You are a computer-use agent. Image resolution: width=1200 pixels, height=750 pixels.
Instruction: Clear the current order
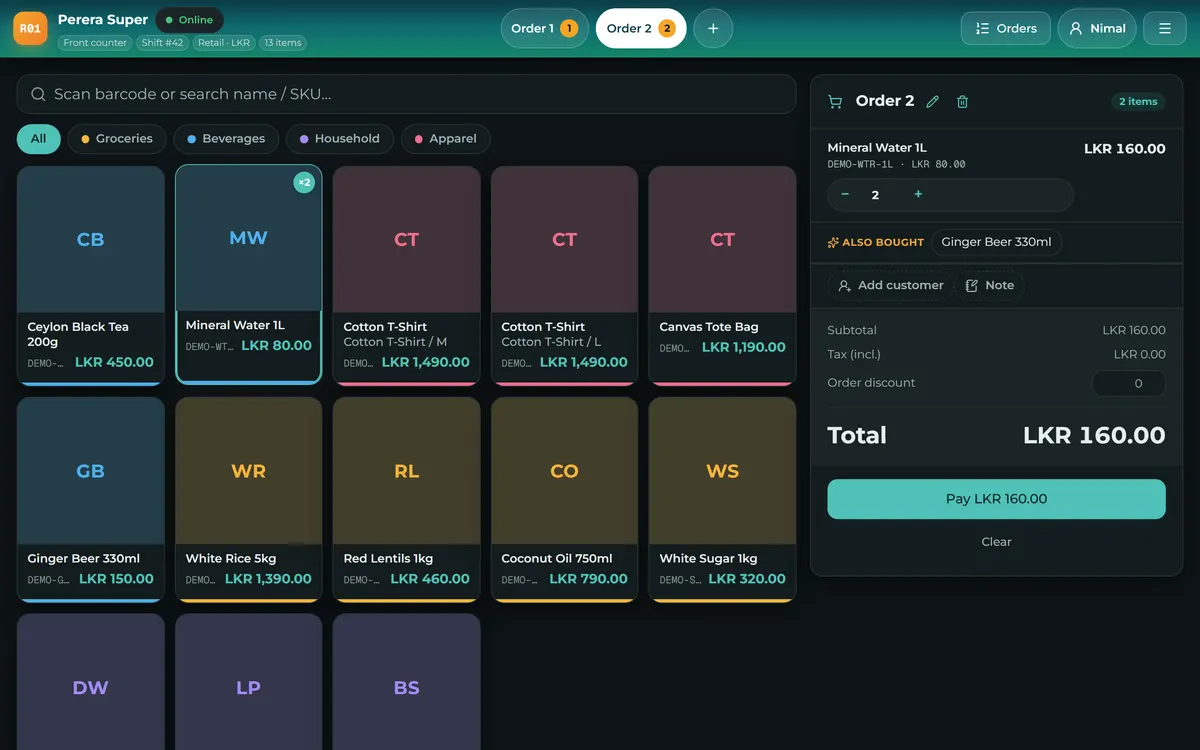pyautogui.click(x=996, y=542)
